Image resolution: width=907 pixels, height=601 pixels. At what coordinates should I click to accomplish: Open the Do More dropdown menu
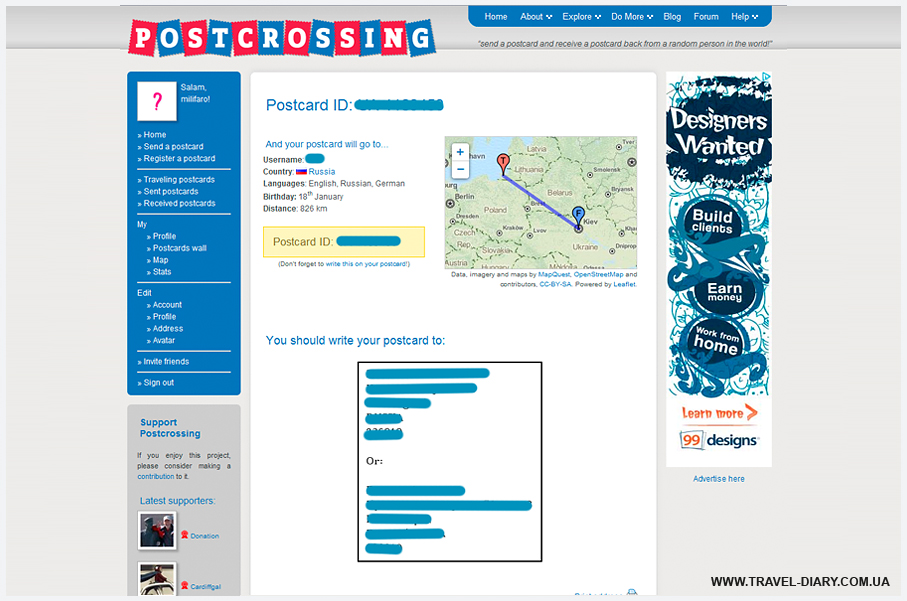[x=632, y=17]
